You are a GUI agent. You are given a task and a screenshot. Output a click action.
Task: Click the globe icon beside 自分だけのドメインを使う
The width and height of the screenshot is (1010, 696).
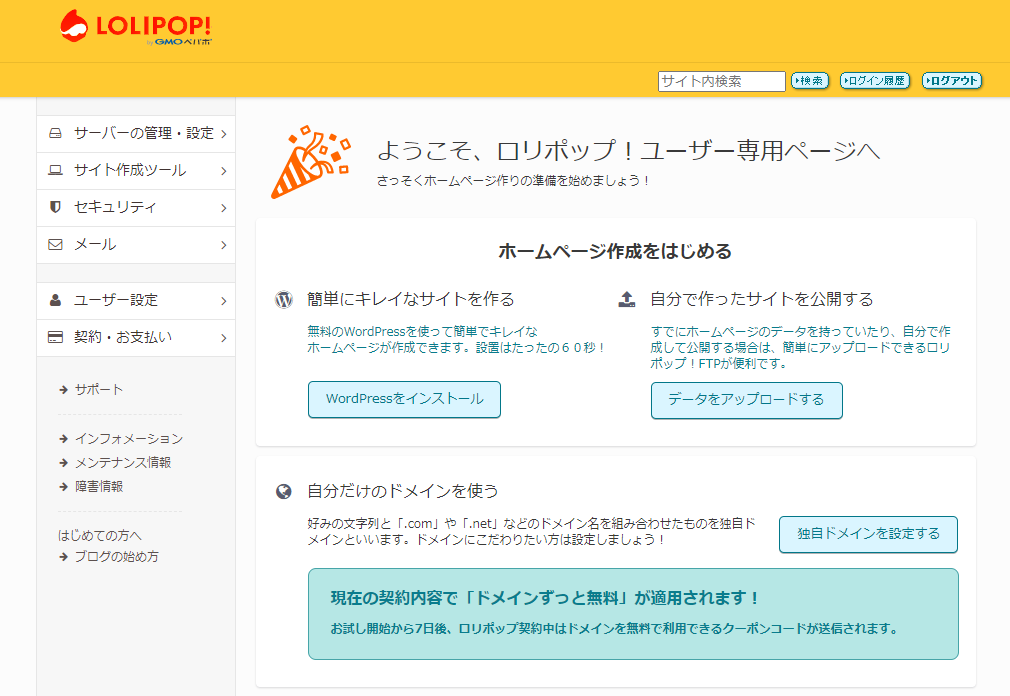coord(283,492)
